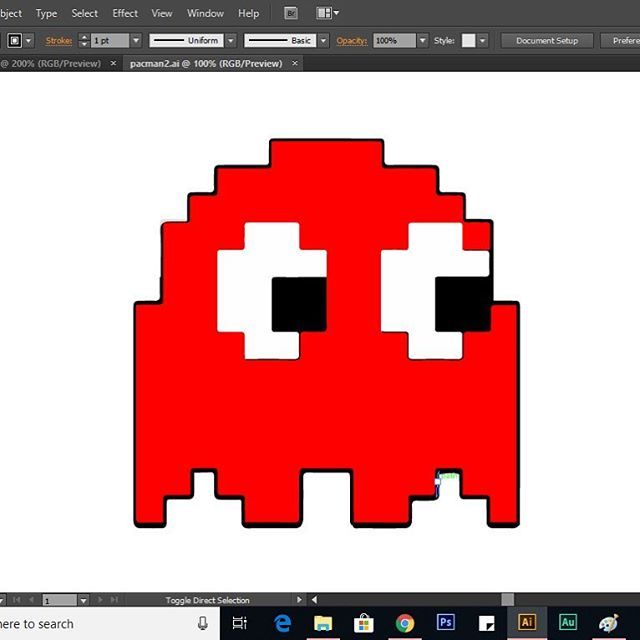640x640 pixels.
Task: Expand the stroke color dropdown arrow
Action: [x=28, y=40]
